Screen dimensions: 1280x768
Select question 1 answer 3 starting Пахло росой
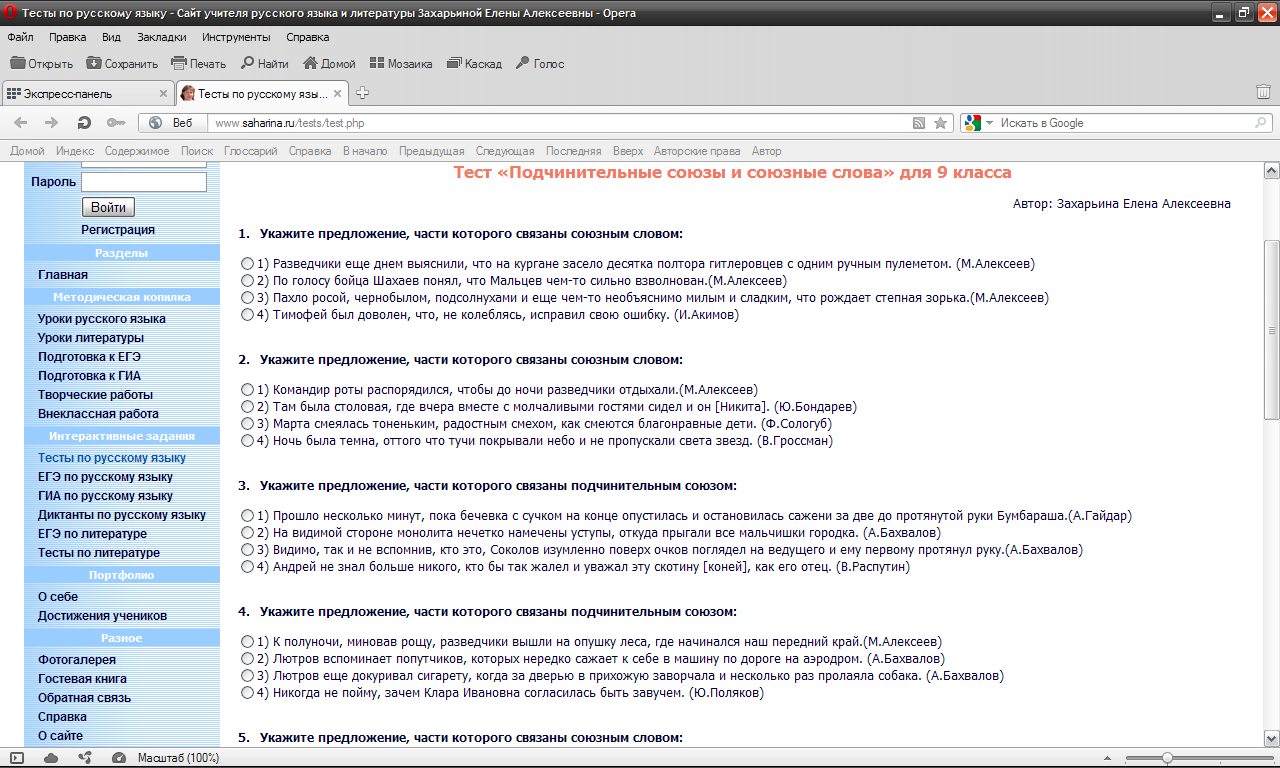tap(247, 298)
